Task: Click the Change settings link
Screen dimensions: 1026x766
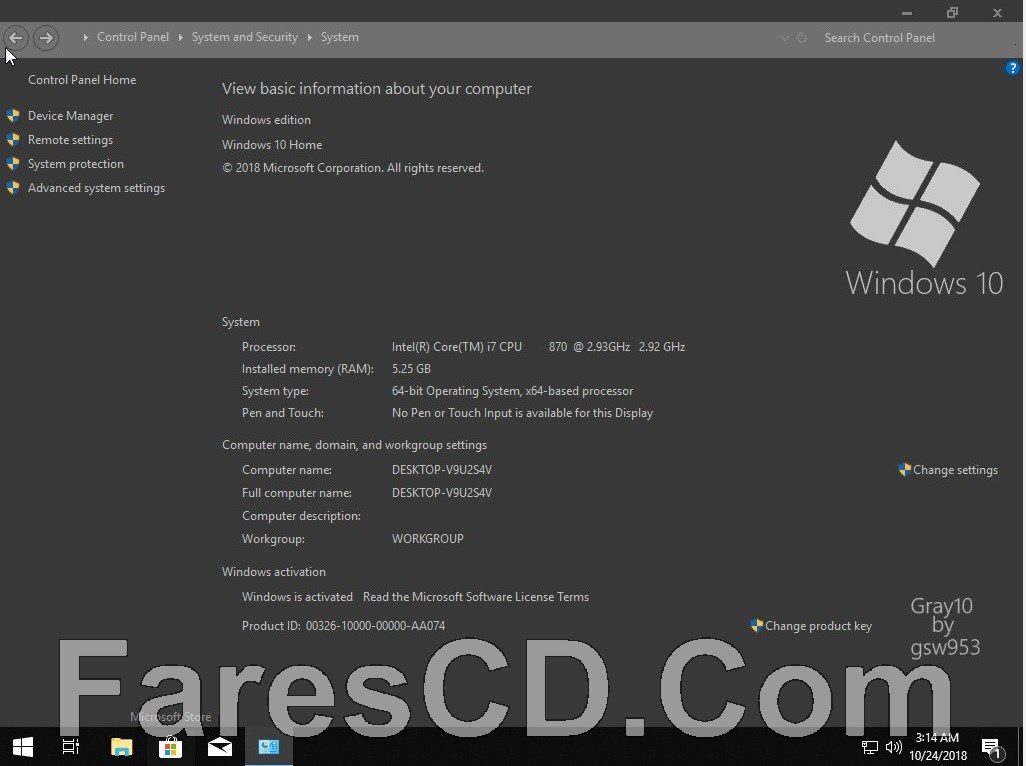Action: tap(955, 470)
